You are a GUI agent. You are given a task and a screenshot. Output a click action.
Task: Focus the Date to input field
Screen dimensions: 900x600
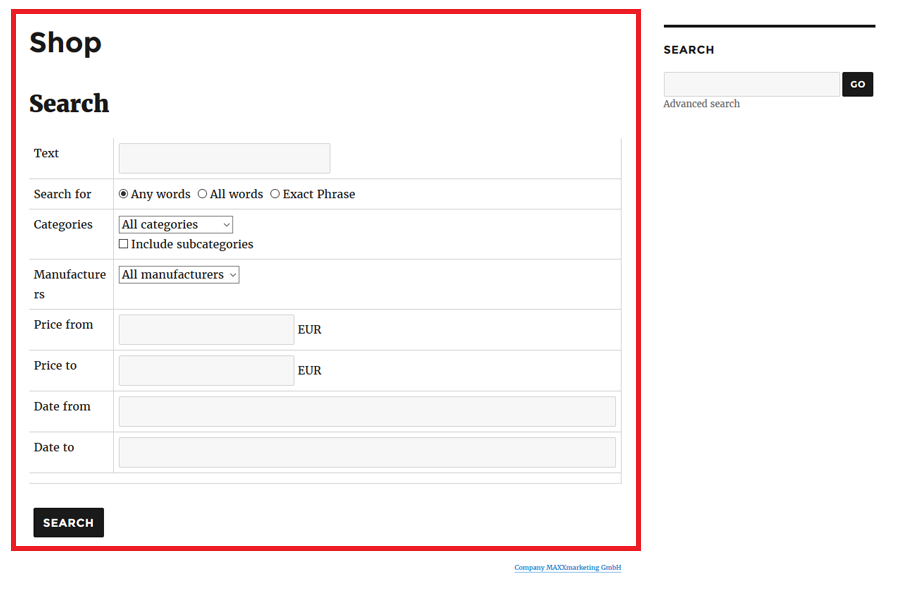(x=367, y=452)
